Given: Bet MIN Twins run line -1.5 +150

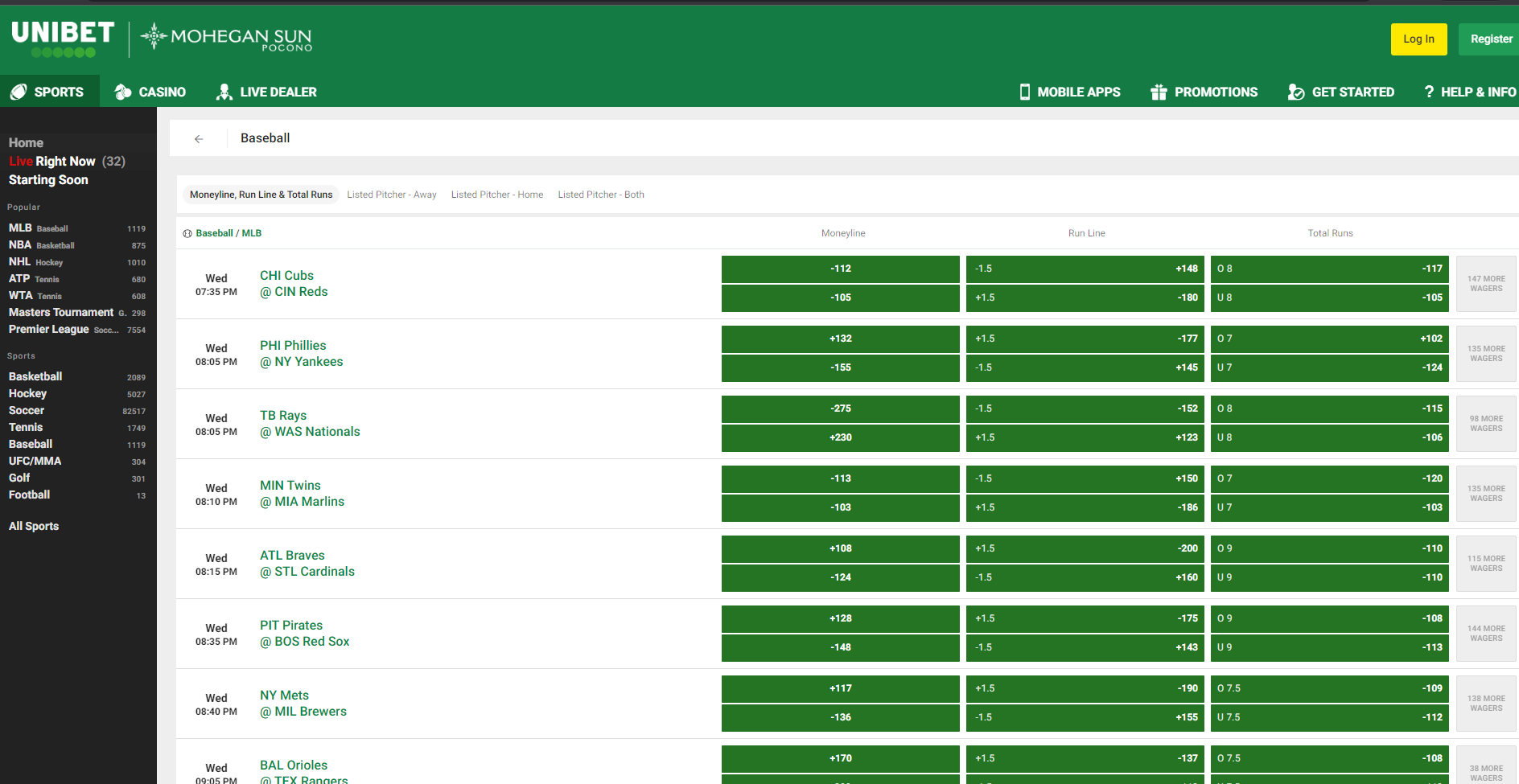Looking at the screenshot, I should pyautogui.click(x=1085, y=478).
